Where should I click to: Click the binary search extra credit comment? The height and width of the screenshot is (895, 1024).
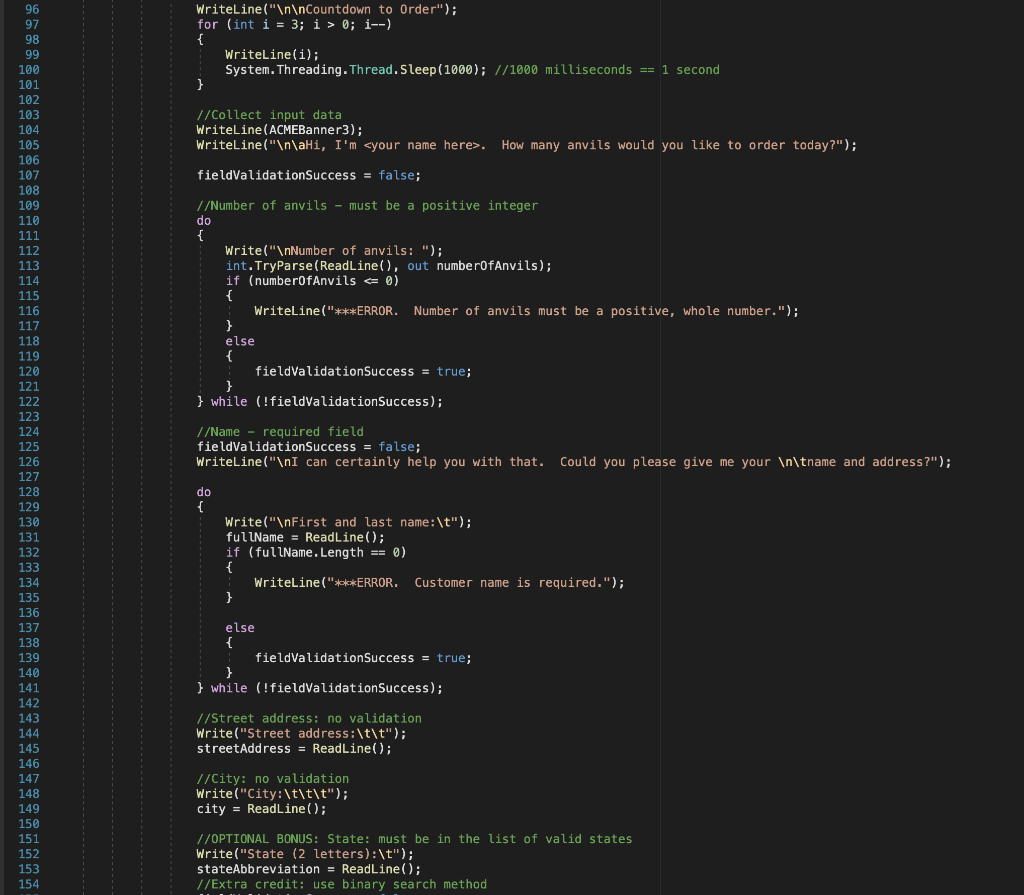point(340,884)
